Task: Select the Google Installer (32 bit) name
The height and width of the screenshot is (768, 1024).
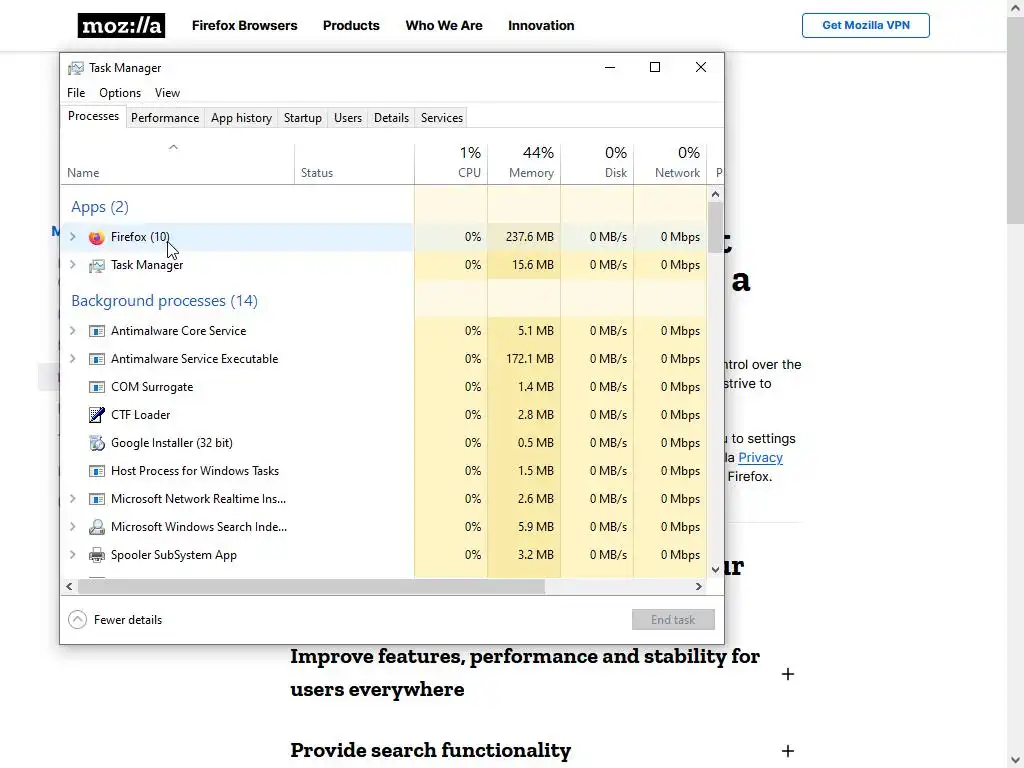Action: (x=172, y=443)
